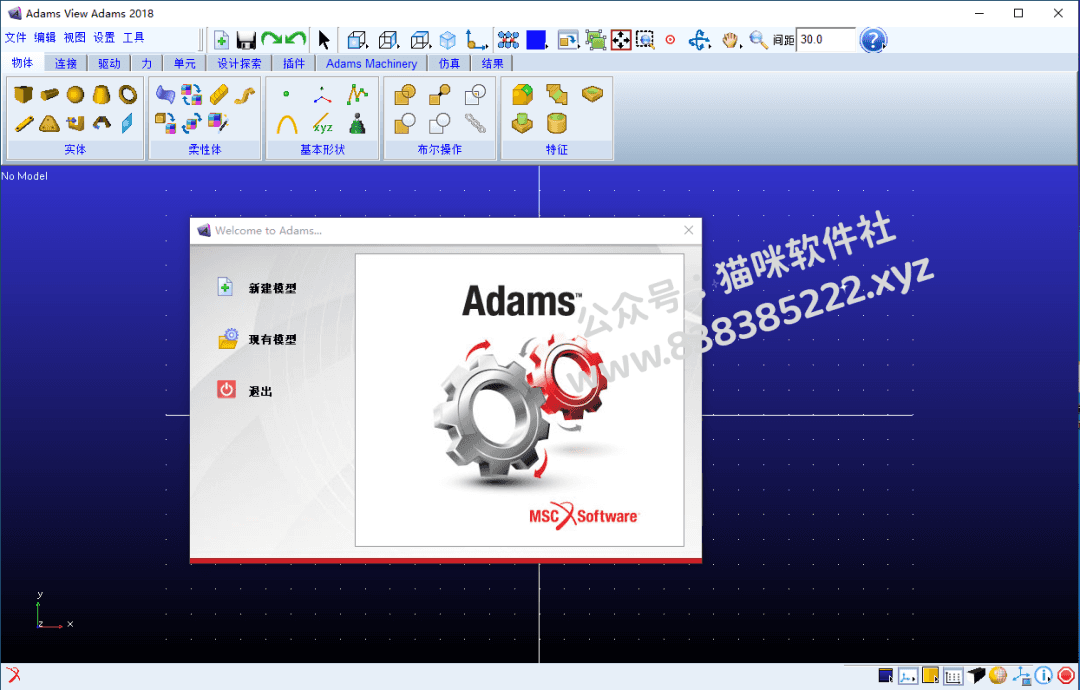Open the 编辑 menu
The height and width of the screenshot is (690, 1080).
pyautogui.click(x=45, y=38)
